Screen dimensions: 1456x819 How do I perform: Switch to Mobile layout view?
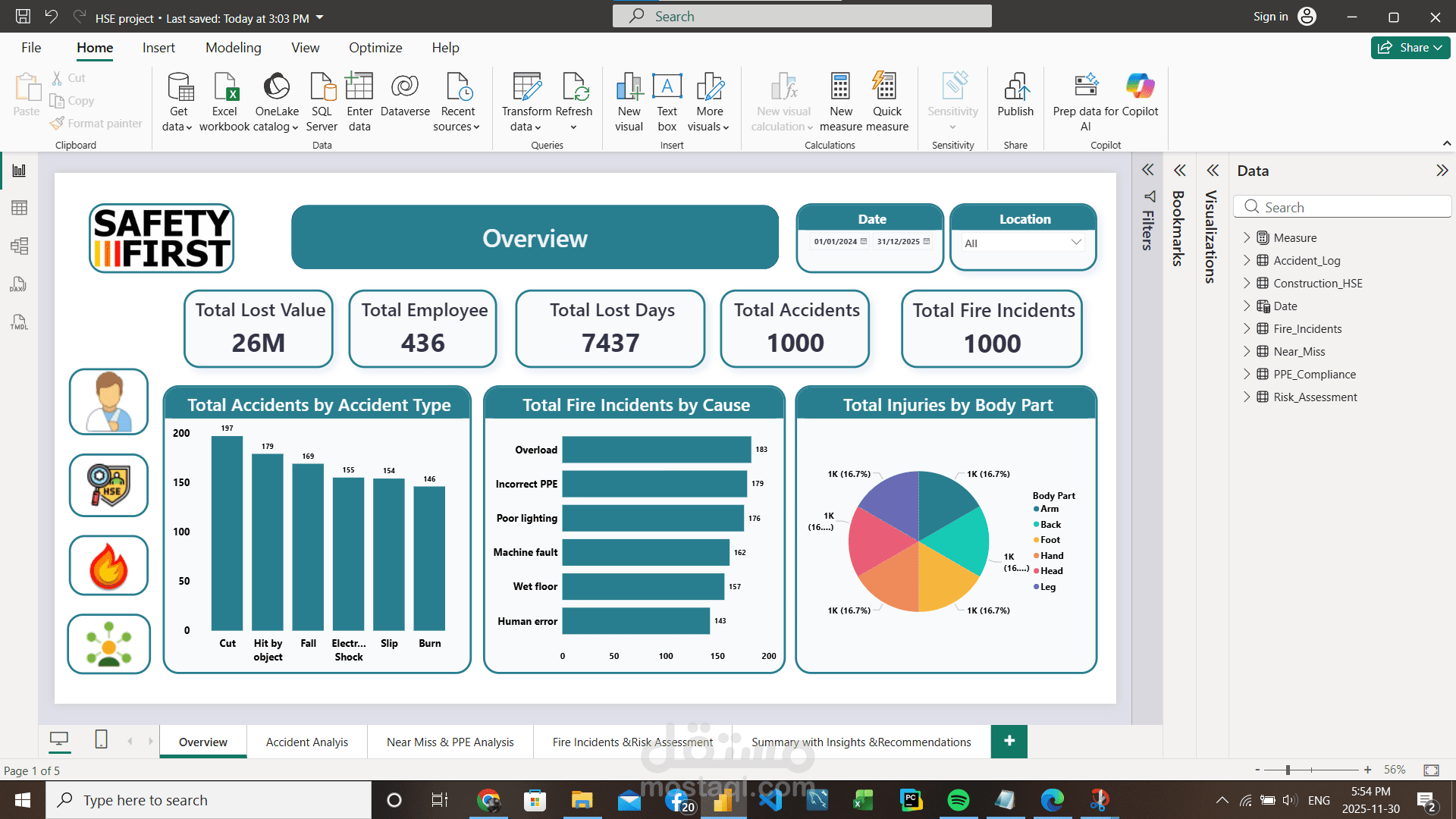point(99,739)
